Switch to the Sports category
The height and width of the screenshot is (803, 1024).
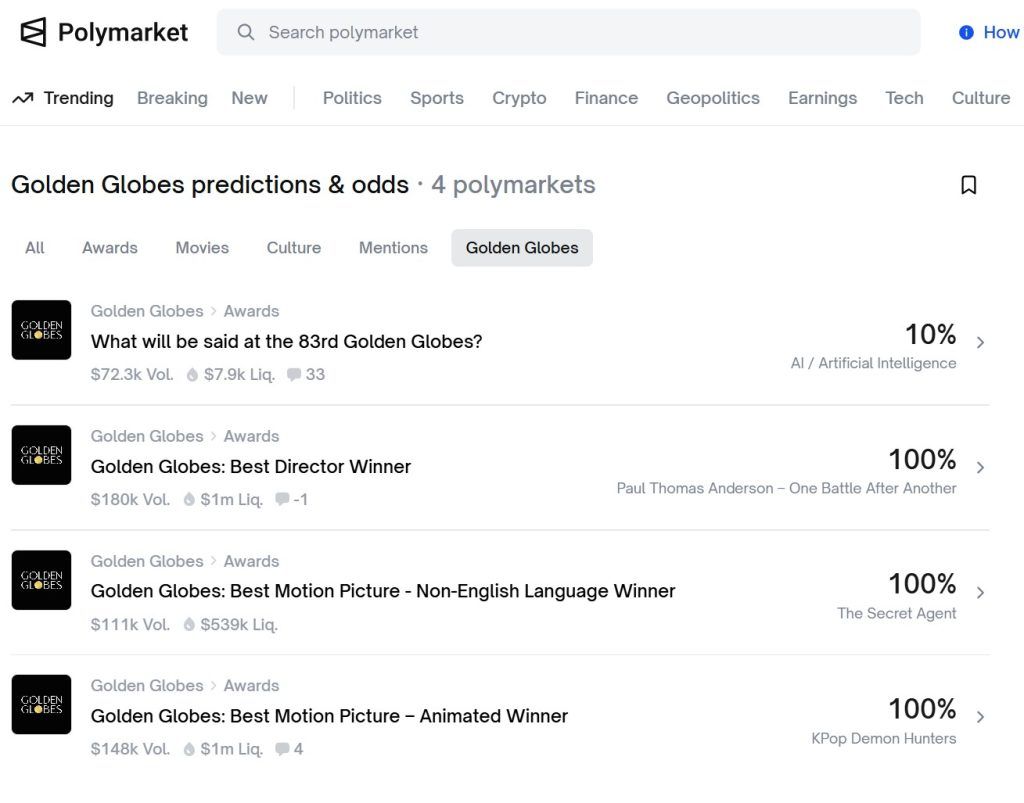(x=436, y=97)
